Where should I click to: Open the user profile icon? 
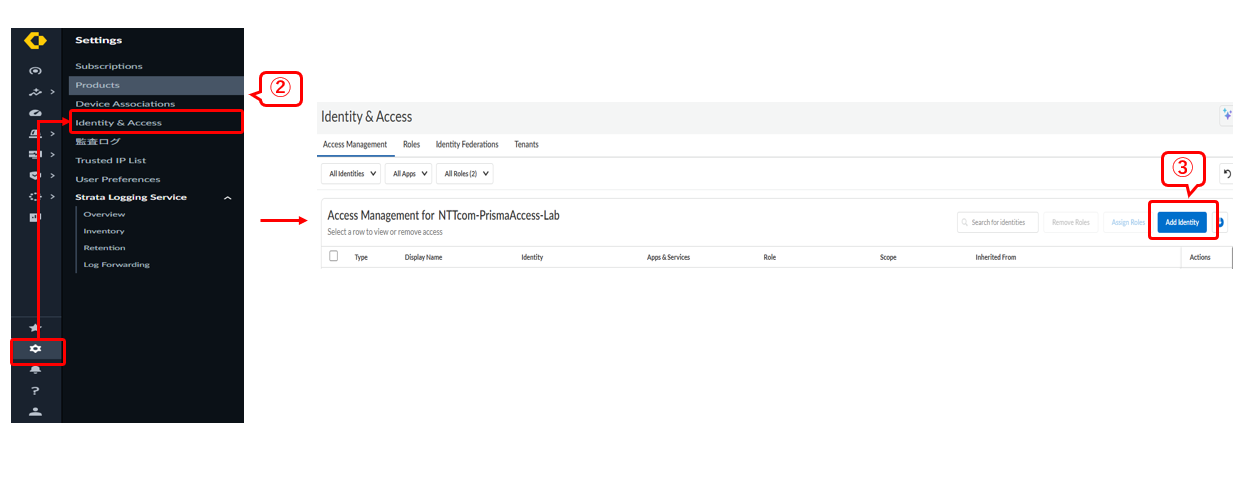pyautogui.click(x=36, y=411)
